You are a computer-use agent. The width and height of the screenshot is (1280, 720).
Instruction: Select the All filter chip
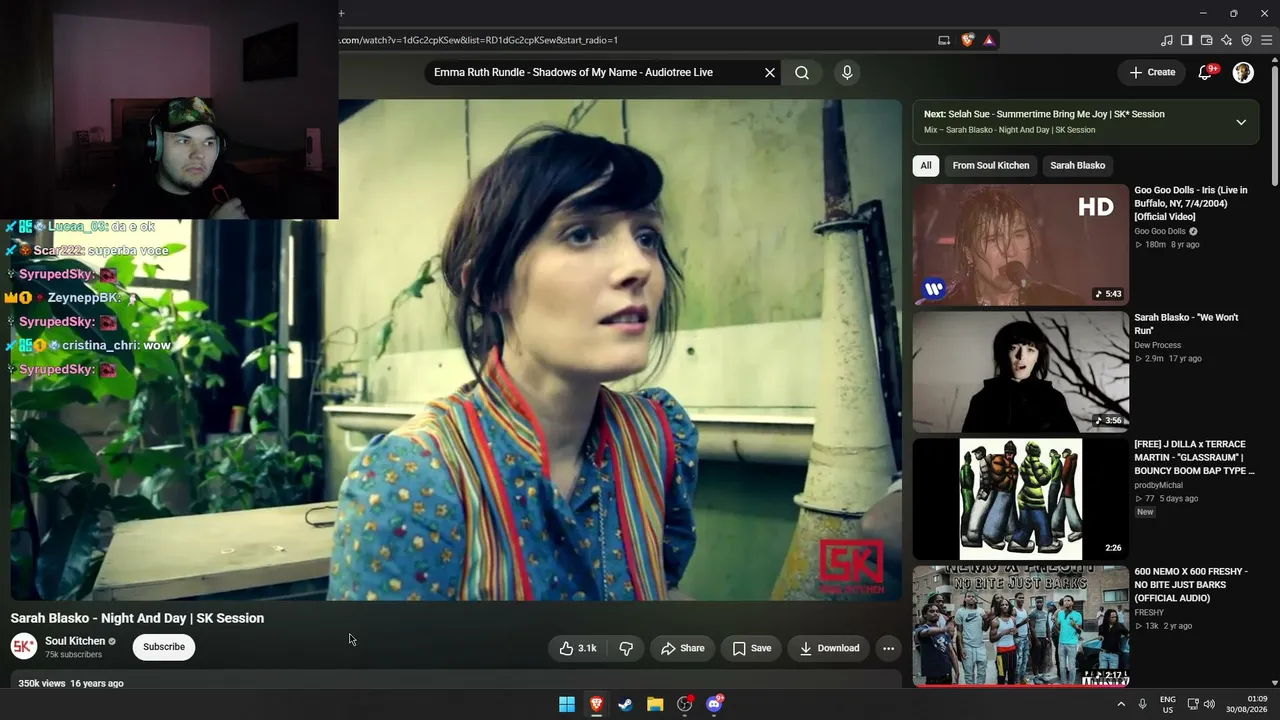926,166
